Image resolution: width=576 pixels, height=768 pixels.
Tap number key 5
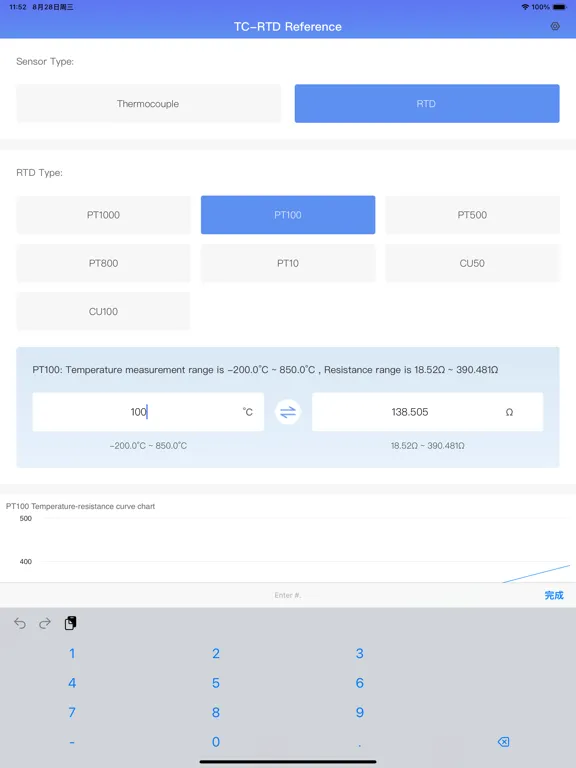216,683
